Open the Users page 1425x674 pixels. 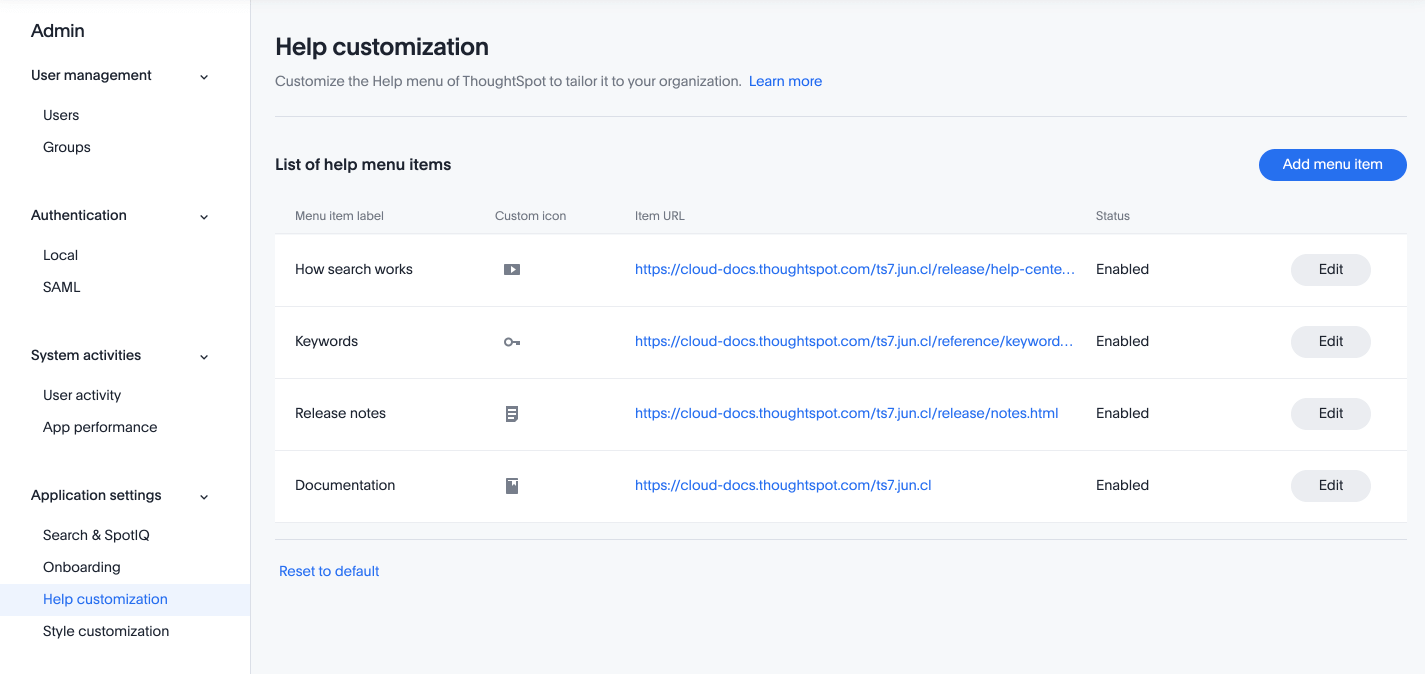click(x=61, y=114)
